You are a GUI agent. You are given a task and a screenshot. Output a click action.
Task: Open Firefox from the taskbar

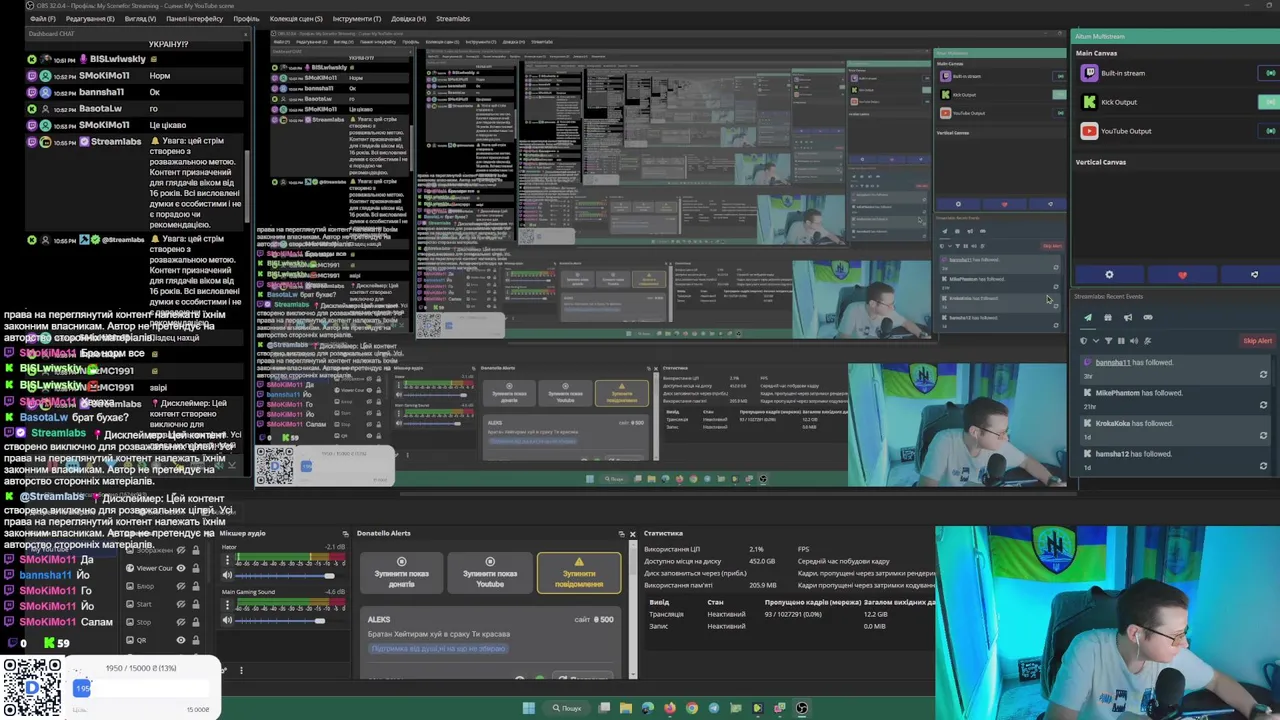[x=670, y=708]
